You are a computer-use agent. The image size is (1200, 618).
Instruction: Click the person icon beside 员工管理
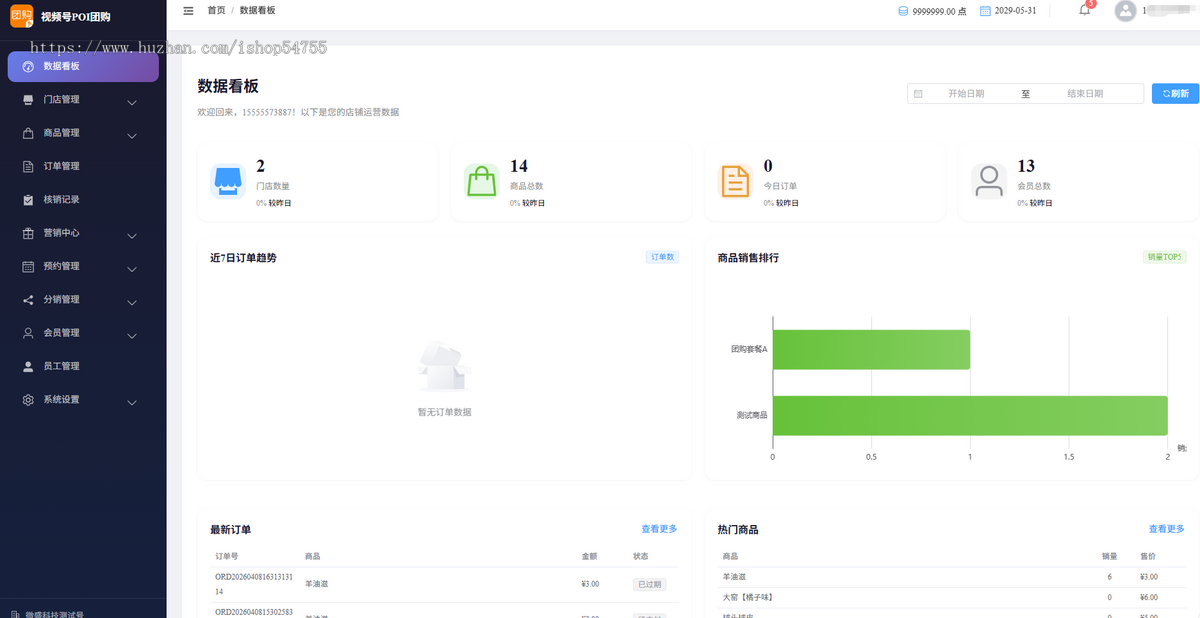(x=28, y=366)
